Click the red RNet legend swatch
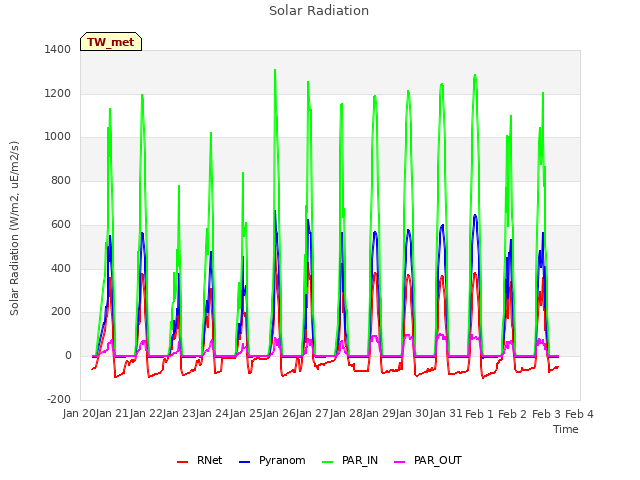The image size is (640, 480). (x=182, y=462)
